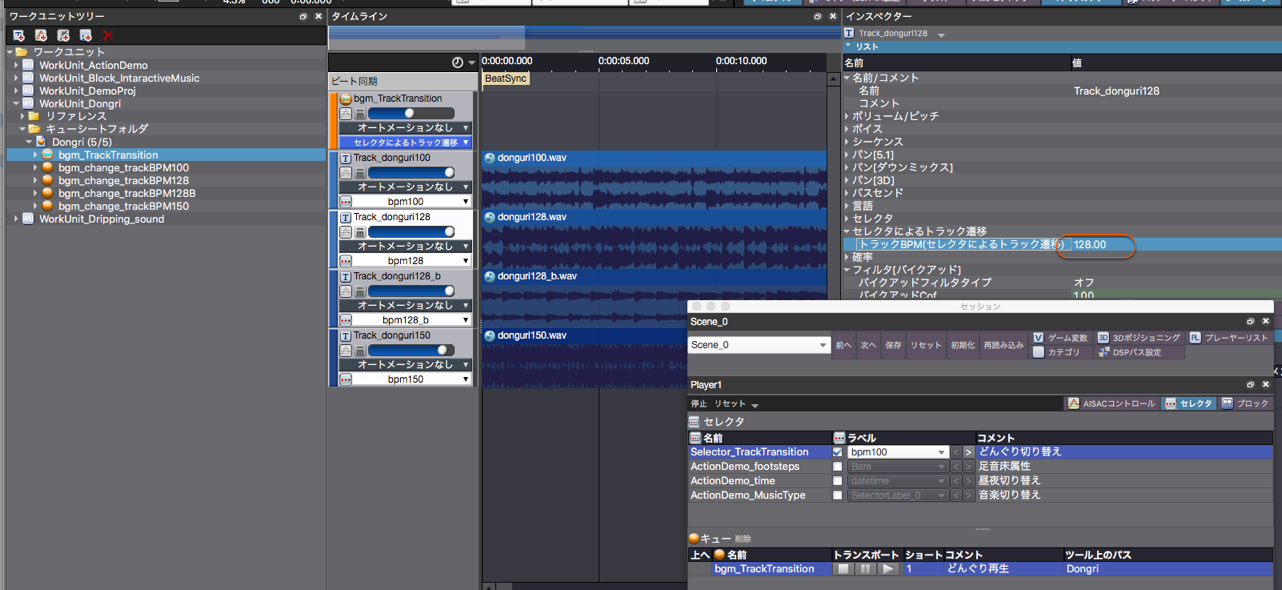1282x590 pixels.
Task: Click the first add-item icon in work unit tree toolbar
Action: point(18,36)
